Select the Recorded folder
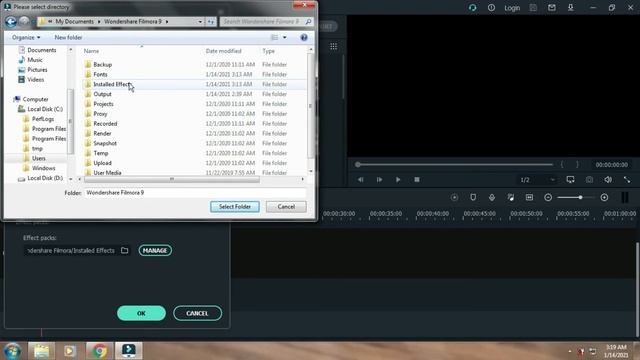The width and height of the screenshot is (640, 360). point(105,123)
